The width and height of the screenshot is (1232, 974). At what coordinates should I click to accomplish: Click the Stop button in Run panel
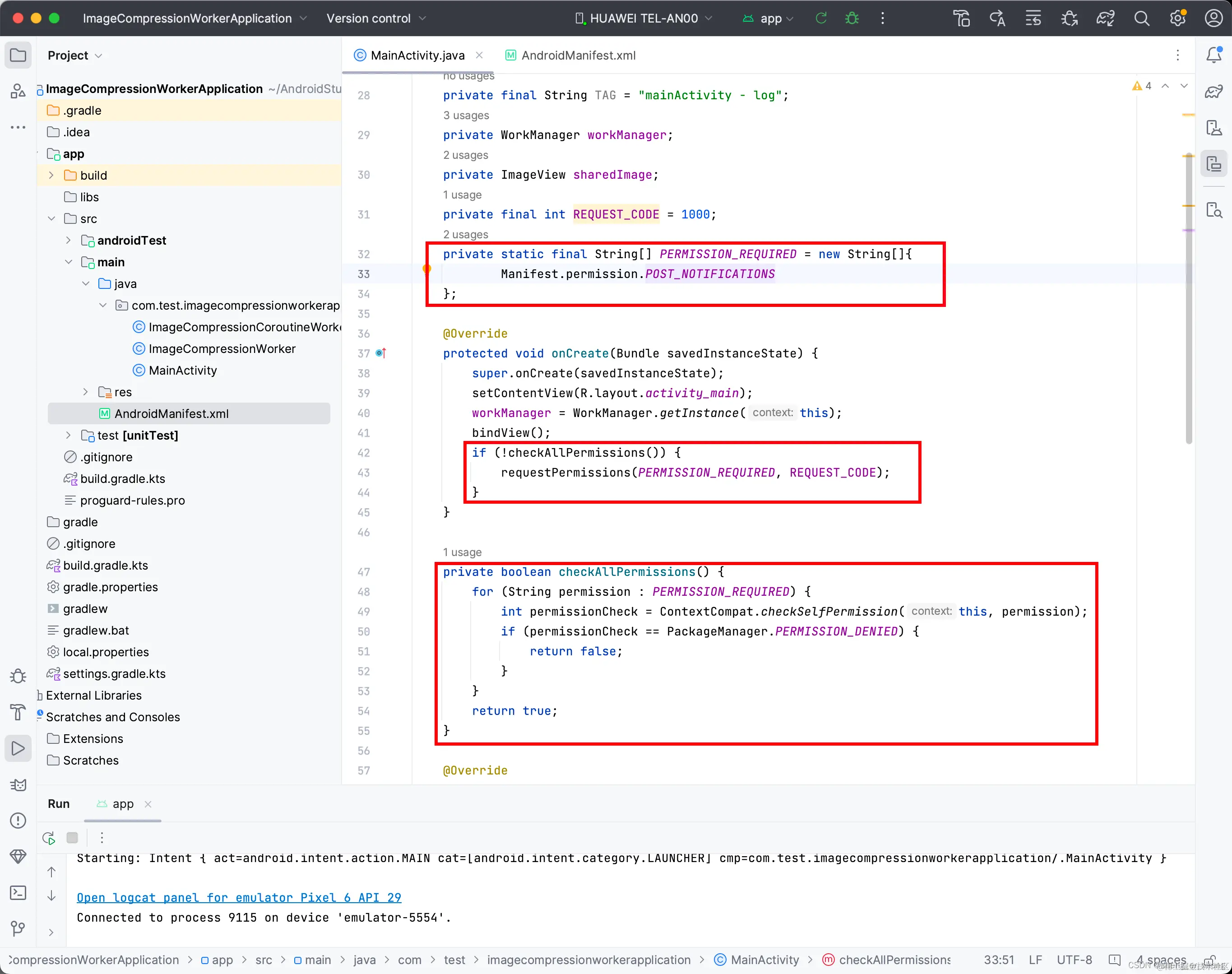[x=72, y=838]
